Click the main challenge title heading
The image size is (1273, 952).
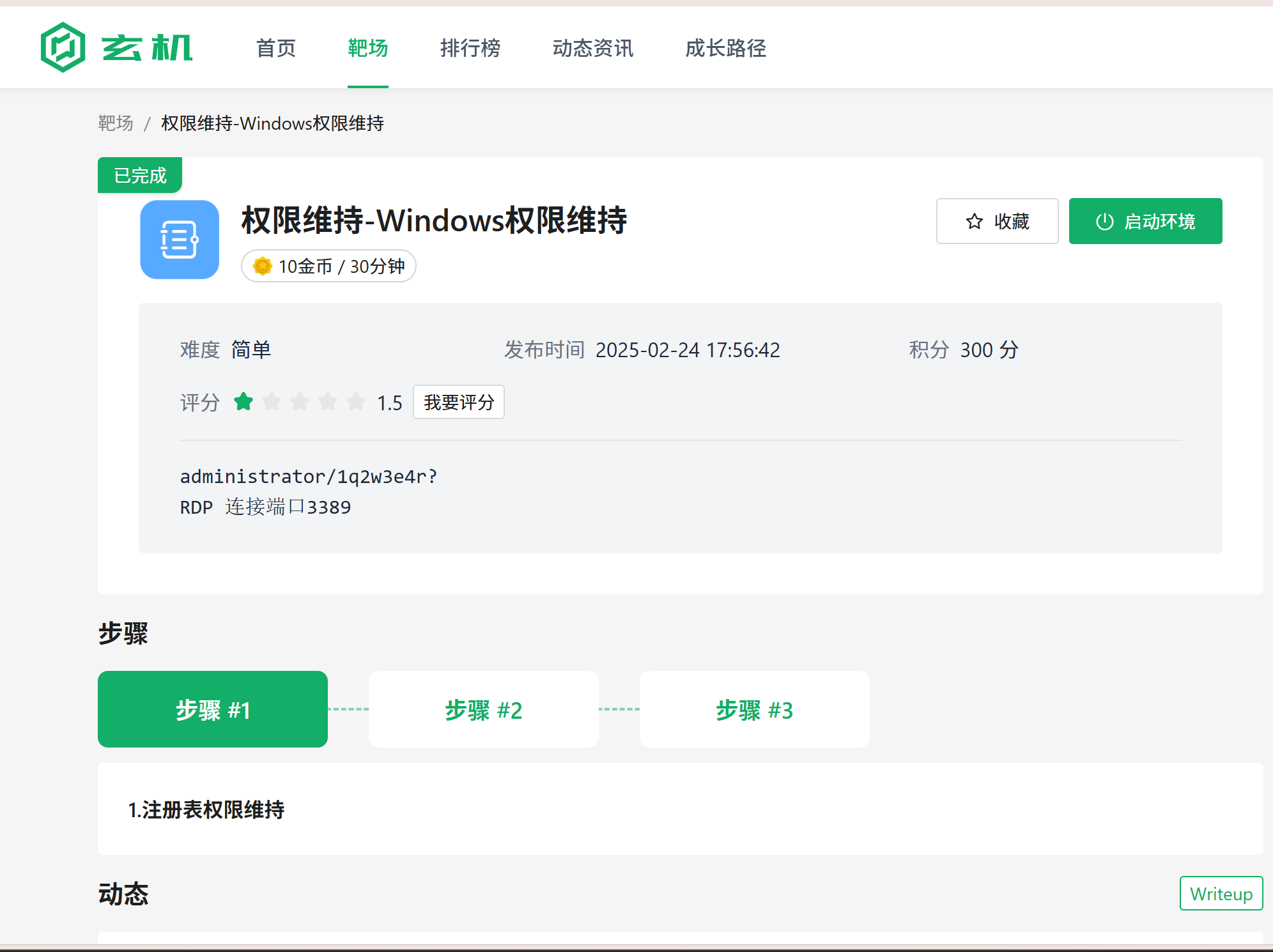pyautogui.click(x=434, y=220)
